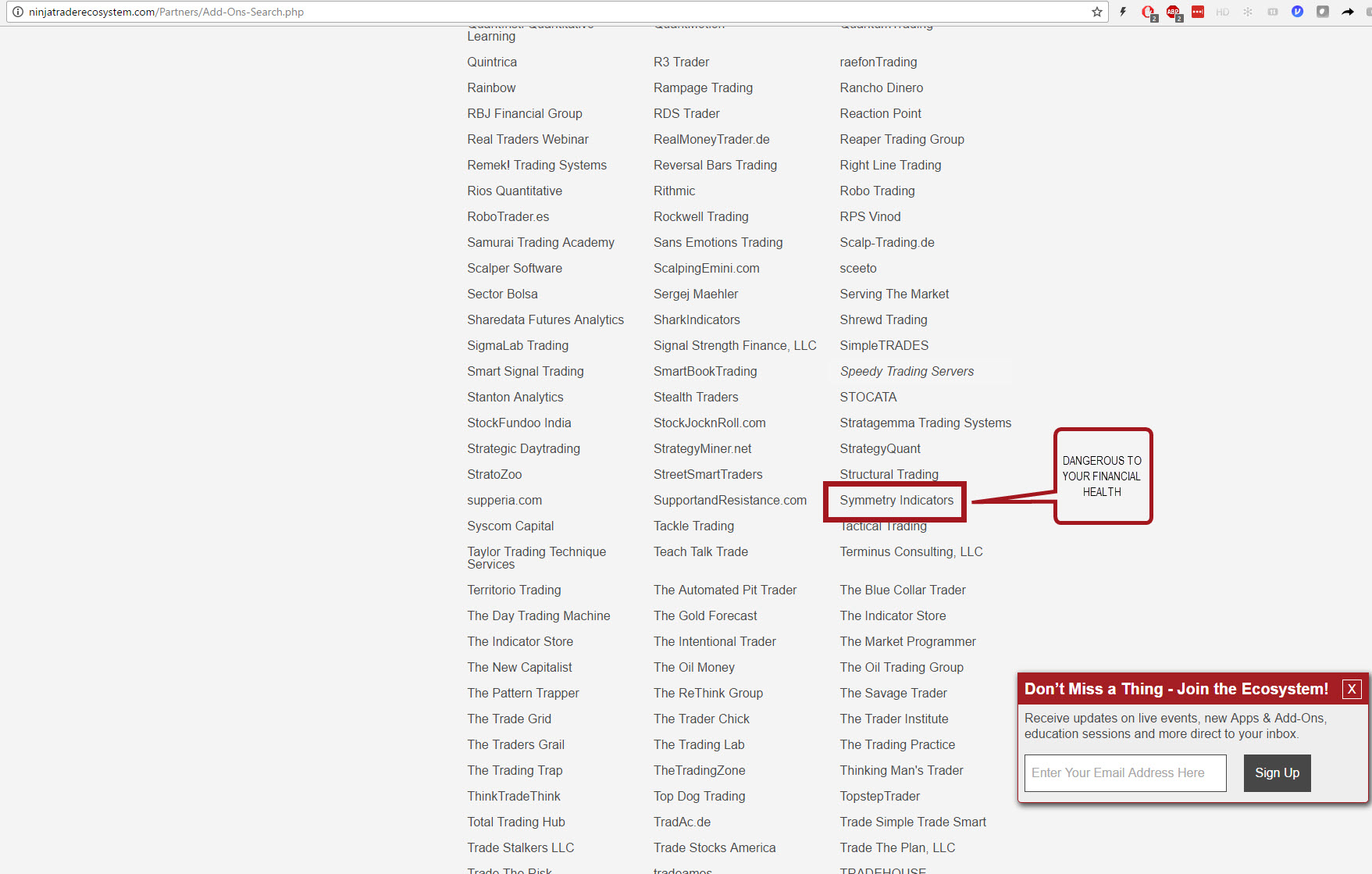Viewport: 1372px width, 874px height.
Task: Open Scalp-Trading.de link
Action: pos(887,242)
